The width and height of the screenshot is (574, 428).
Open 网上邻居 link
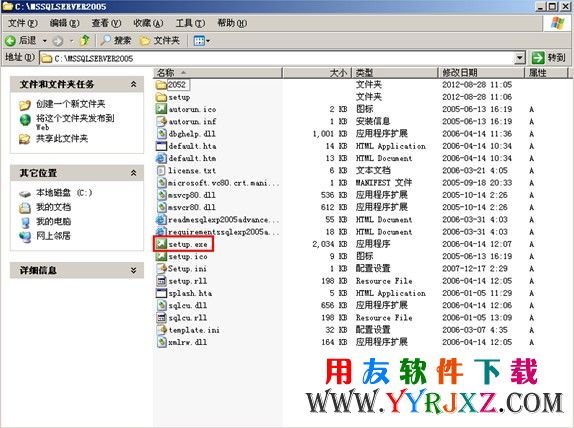pyautogui.click(x=53, y=236)
